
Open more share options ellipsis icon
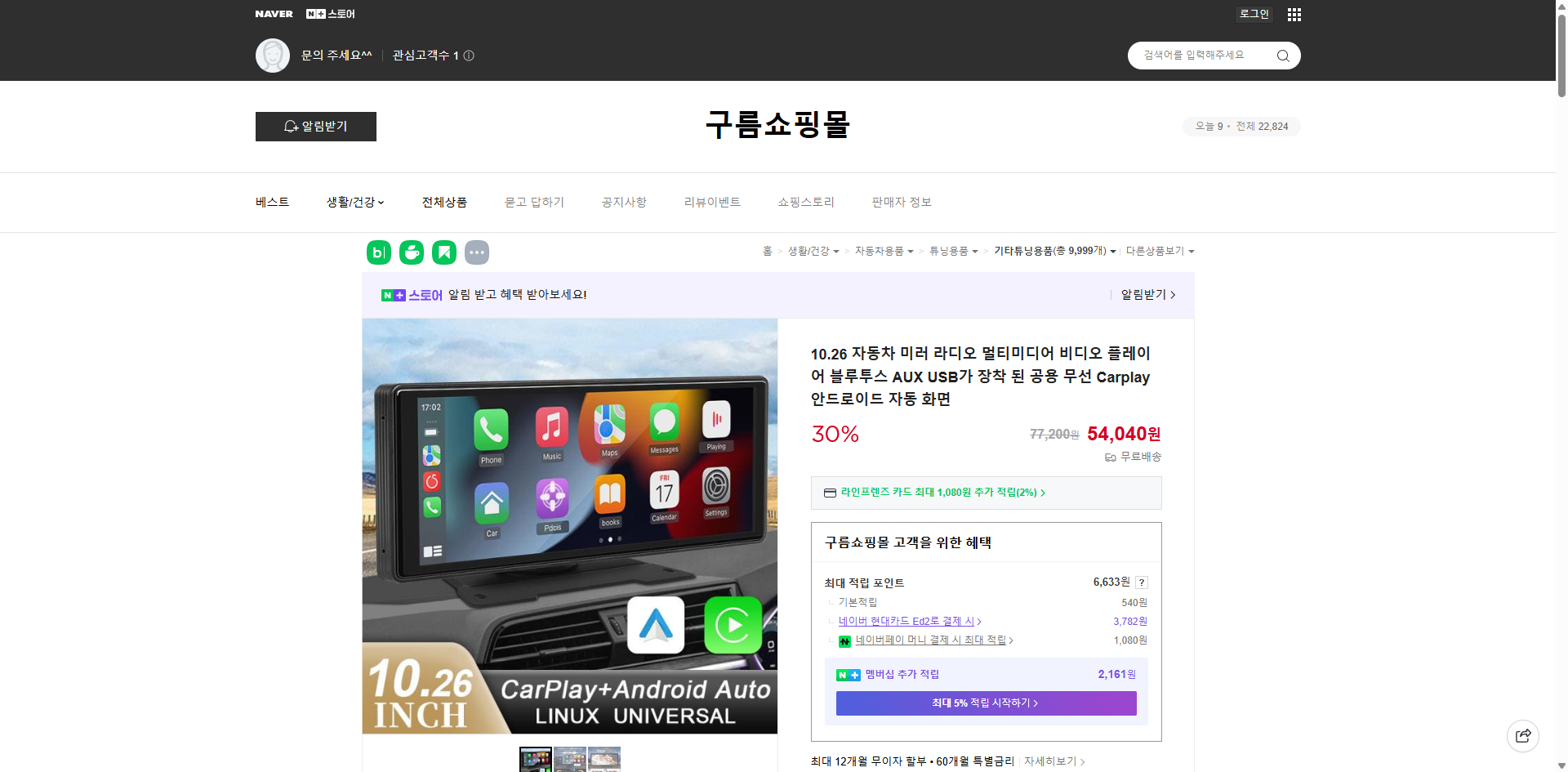pyautogui.click(x=477, y=252)
